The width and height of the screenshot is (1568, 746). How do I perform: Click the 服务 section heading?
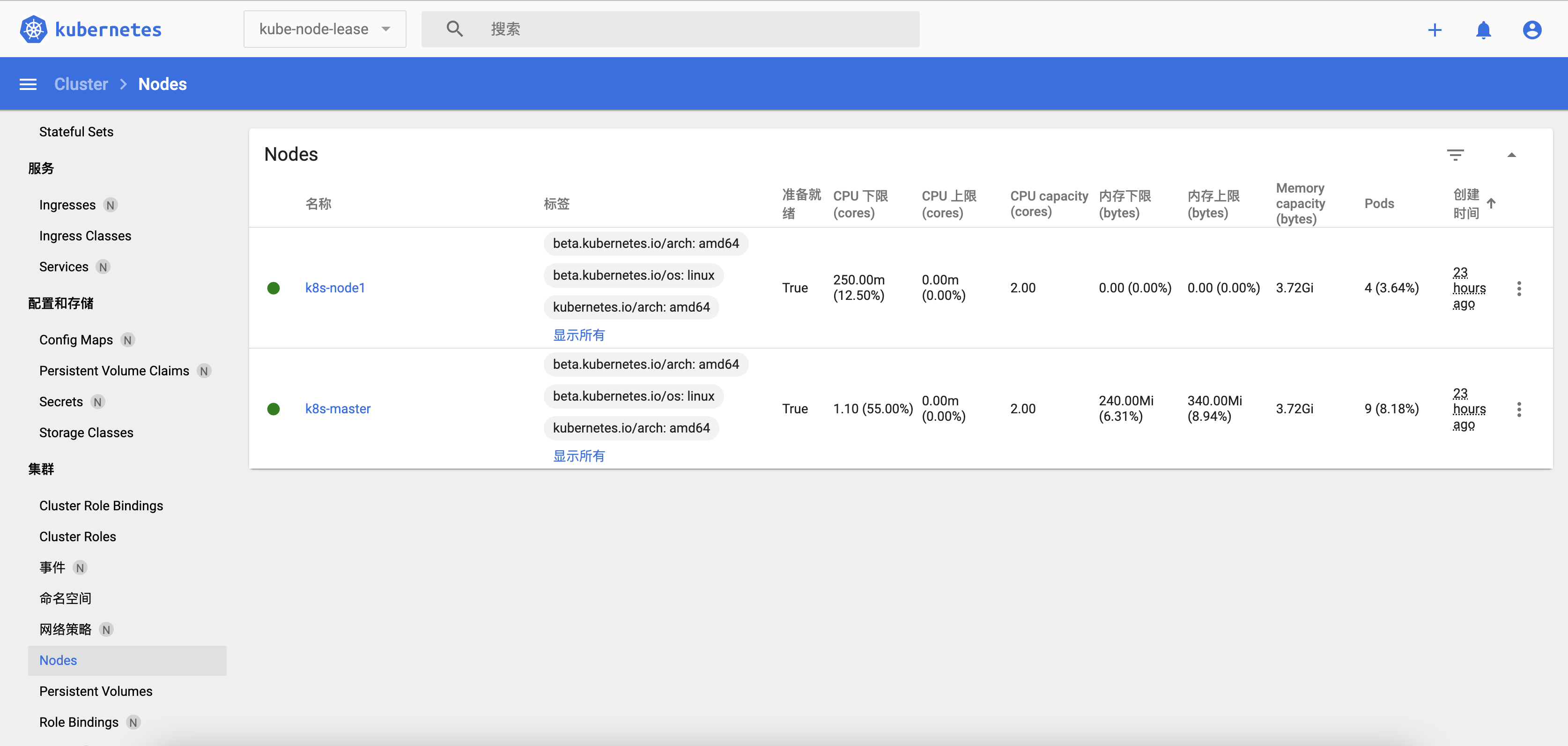tap(41, 168)
